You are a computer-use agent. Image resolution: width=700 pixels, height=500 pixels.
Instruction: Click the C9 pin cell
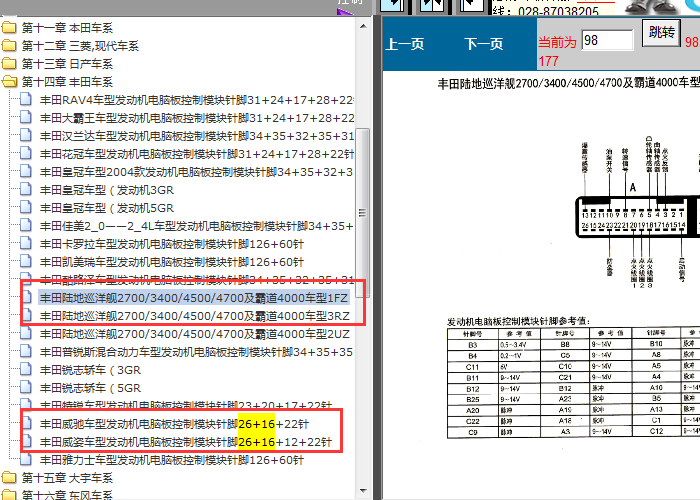(473, 432)
